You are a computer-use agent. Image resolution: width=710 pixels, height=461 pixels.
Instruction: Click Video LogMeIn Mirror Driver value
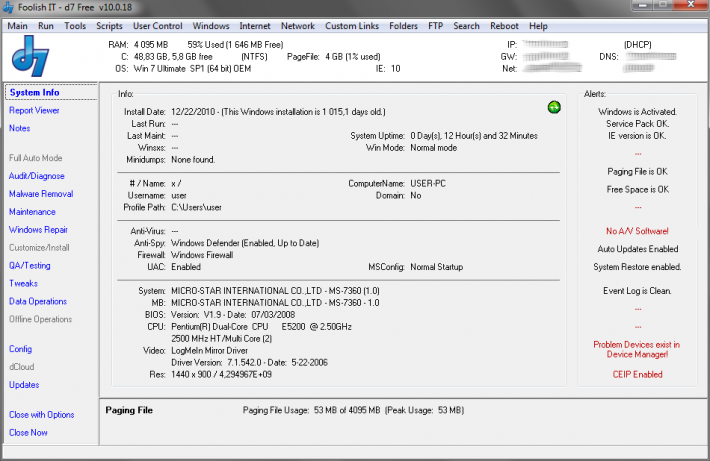pos(209,351)
